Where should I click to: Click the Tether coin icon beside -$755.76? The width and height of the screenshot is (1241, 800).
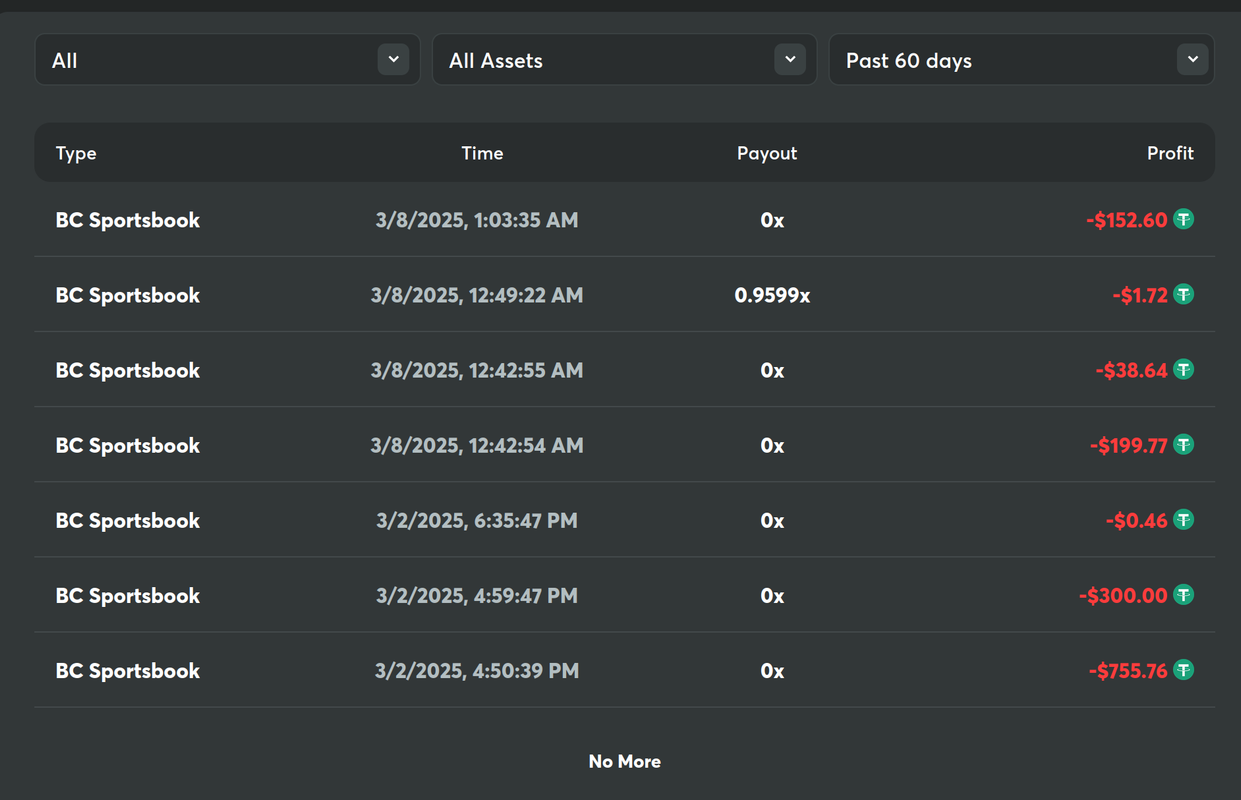click(1183, 669)
